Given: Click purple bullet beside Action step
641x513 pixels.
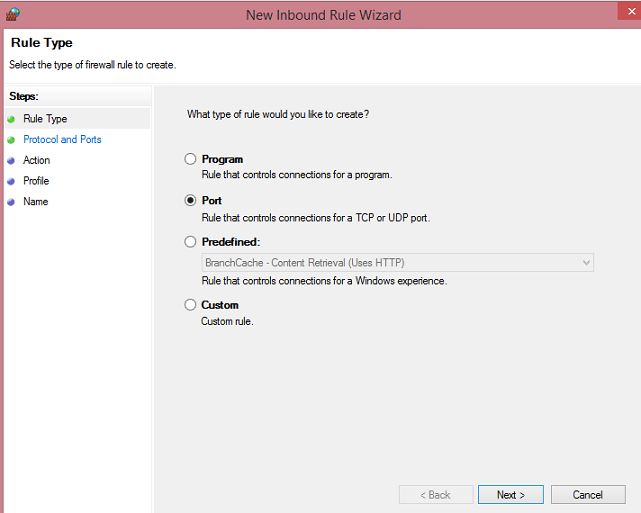Looking at the screenshot, I should (11, 161).
